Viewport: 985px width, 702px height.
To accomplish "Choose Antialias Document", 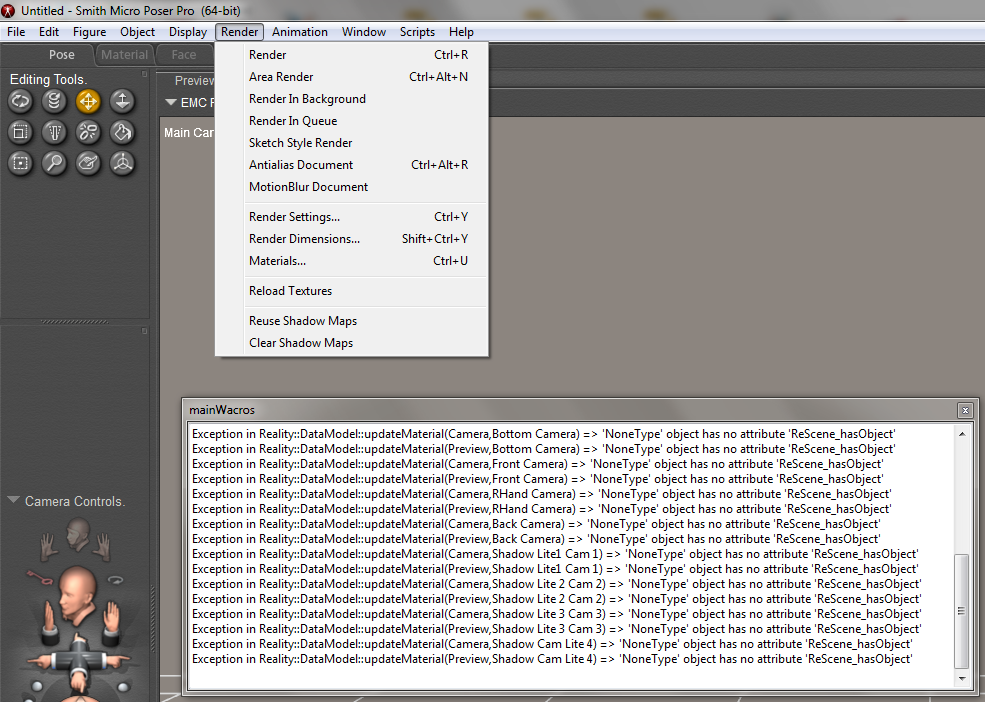I will [x=352, y=165].
